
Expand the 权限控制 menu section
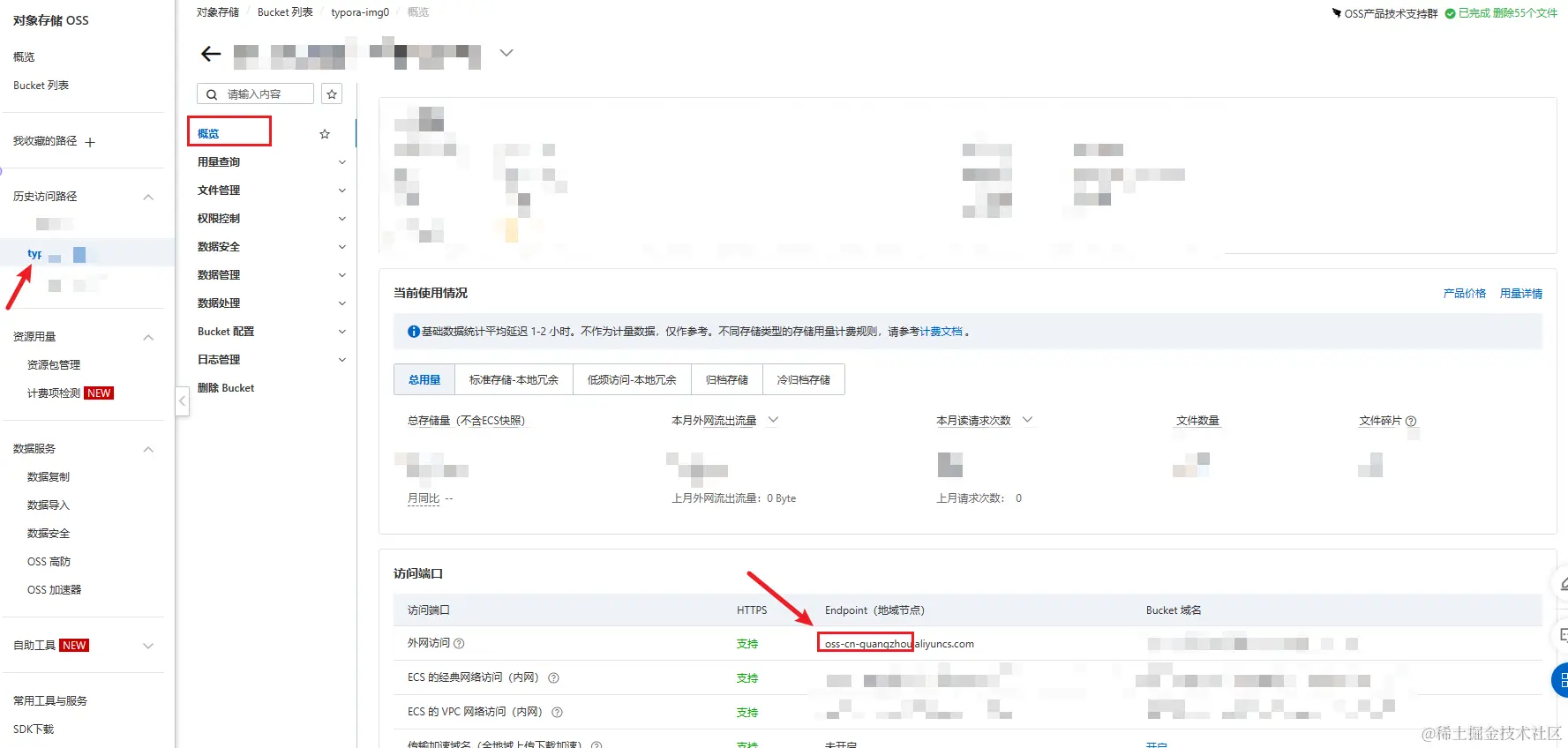tap(342, 219)
